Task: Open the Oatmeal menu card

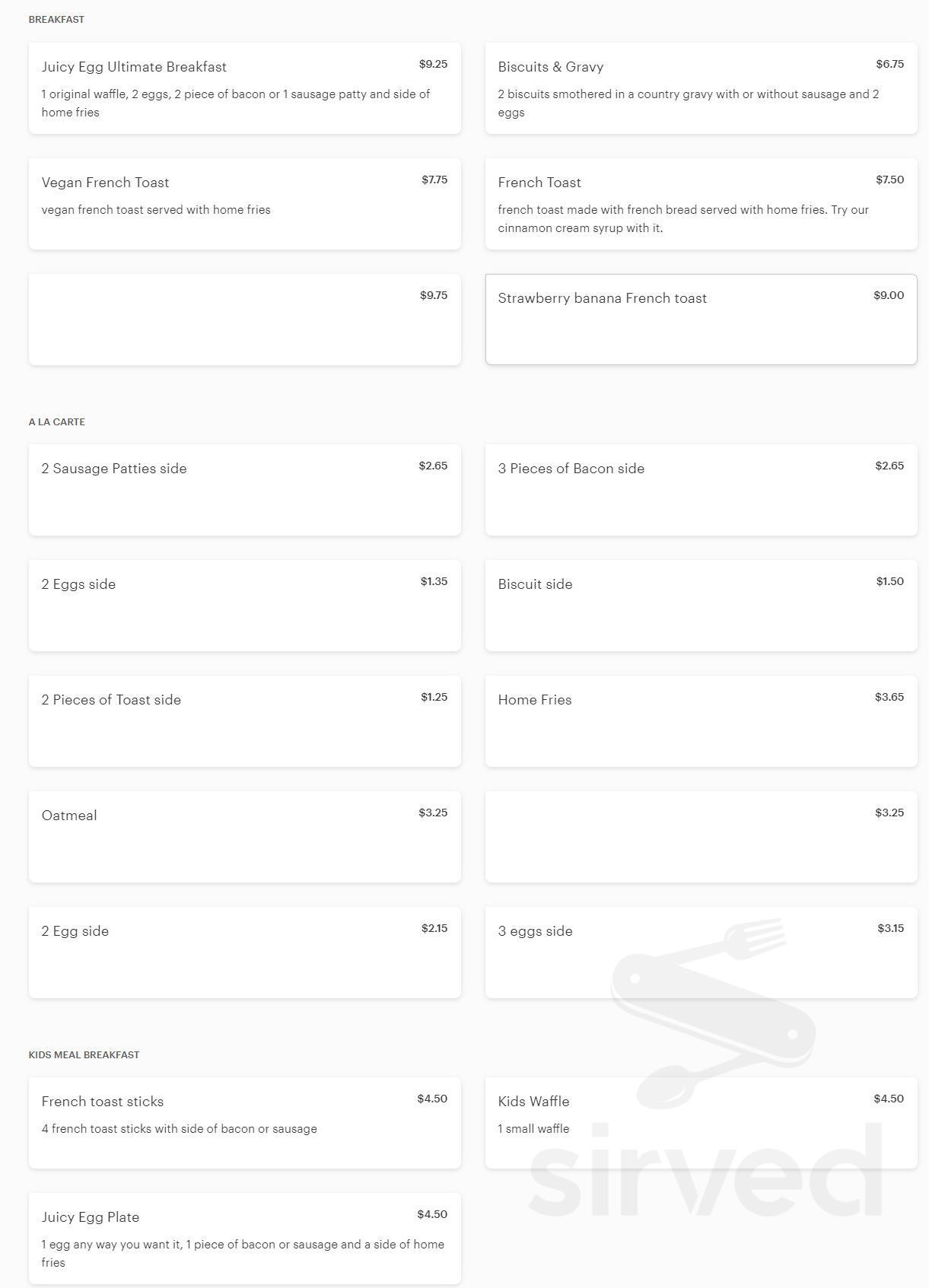Action: (x=244, y=837)
